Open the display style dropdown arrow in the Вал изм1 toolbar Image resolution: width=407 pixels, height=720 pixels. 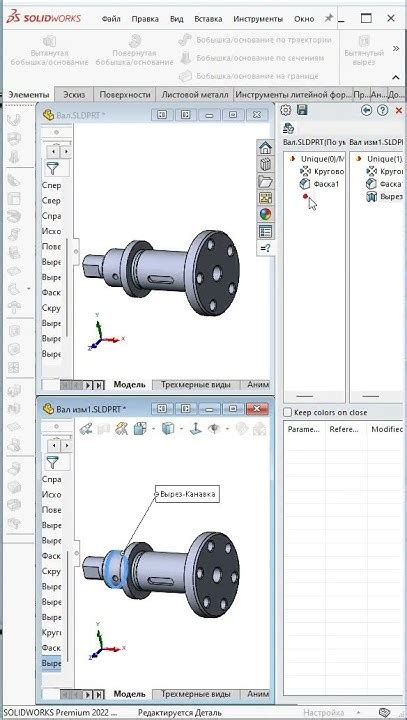click(x=181, y=429)
